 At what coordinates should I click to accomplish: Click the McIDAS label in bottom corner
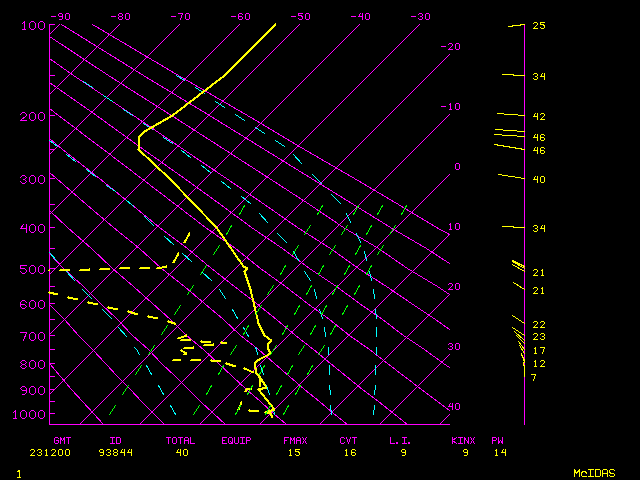593,472
